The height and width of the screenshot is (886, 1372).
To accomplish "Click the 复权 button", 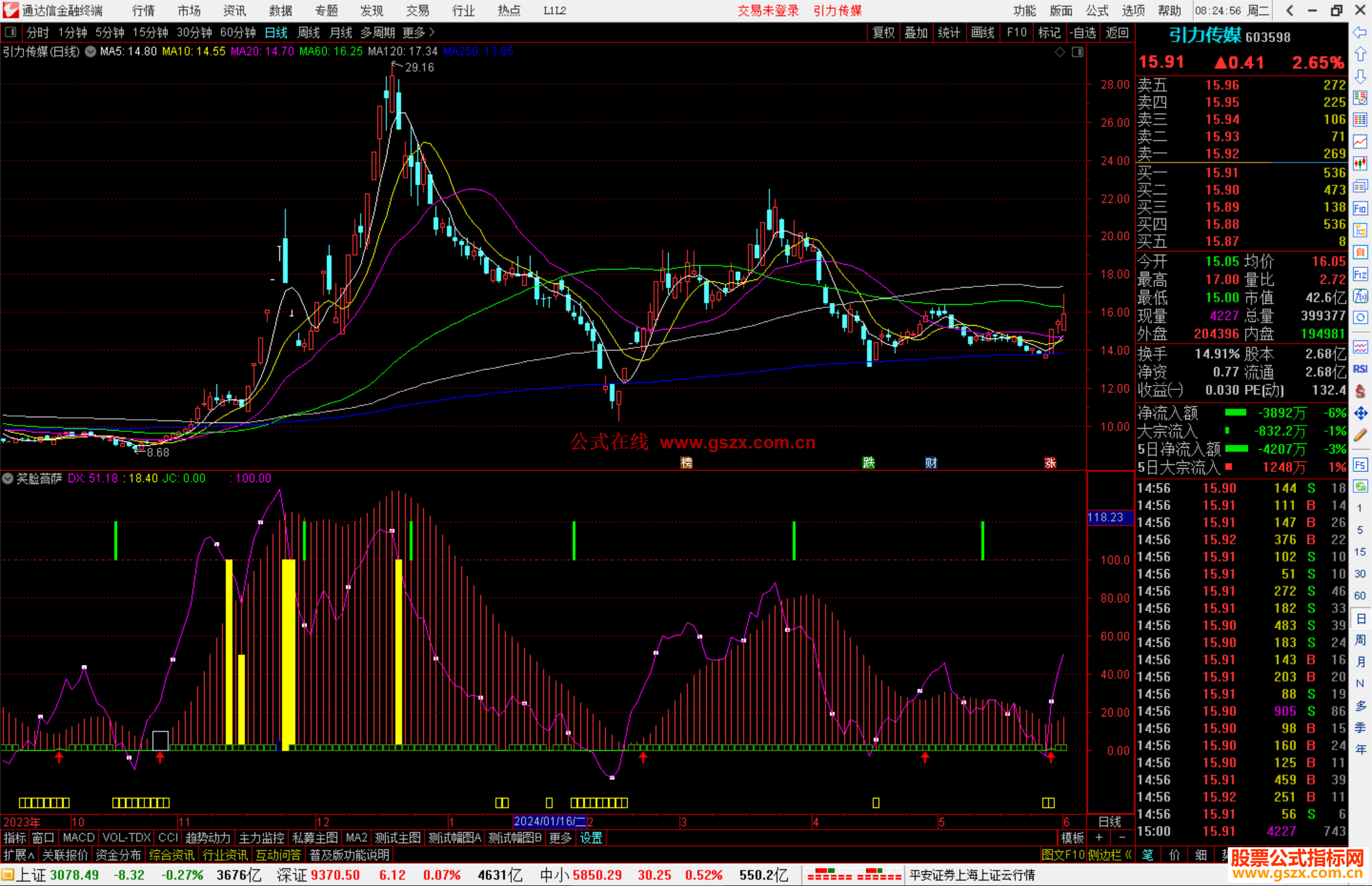I will [884, 32].
